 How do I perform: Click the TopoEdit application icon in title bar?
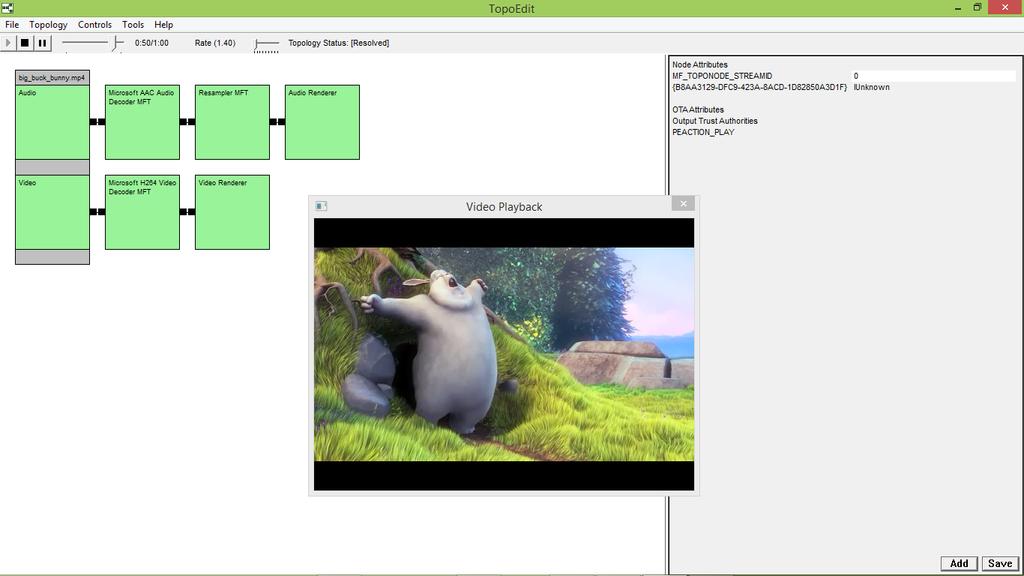[7, 8]
